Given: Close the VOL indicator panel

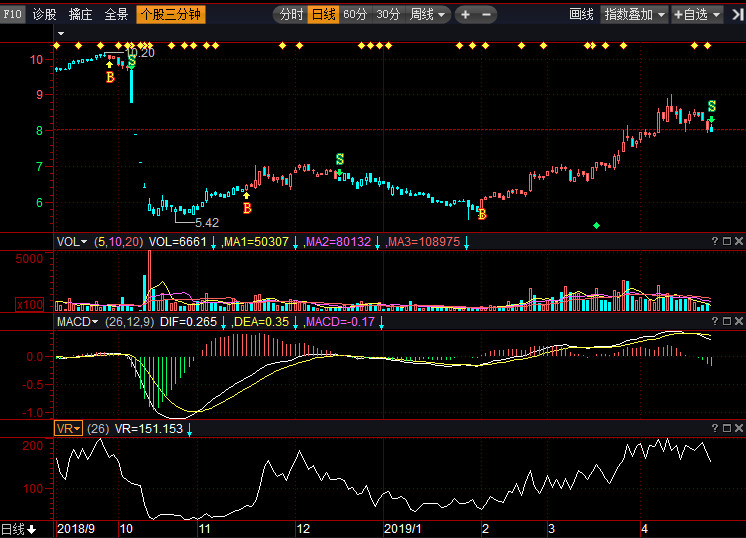Looking at the screenshot, I should [739, 241].
